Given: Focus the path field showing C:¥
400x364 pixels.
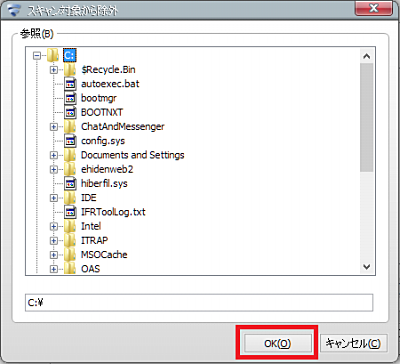Looking at the screenshot, I should 199,302.
